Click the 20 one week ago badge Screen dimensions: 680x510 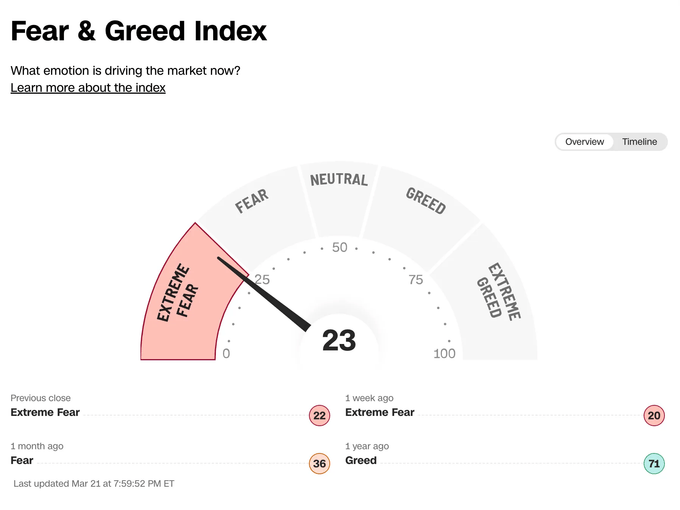point(654,415)
